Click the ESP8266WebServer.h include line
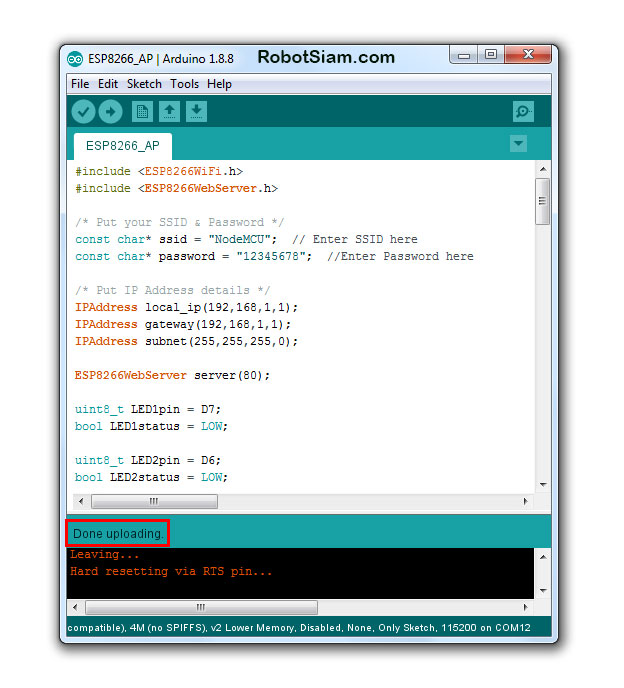624x688 pixels. tap(176, 188)
